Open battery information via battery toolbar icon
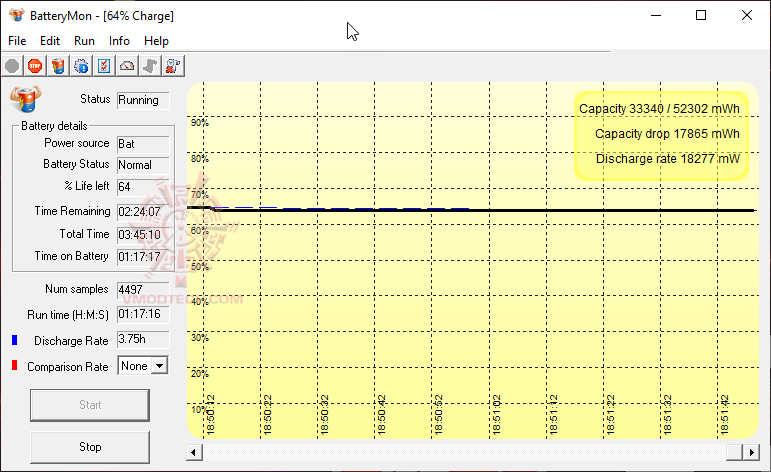This screenshot has height=472, width=771. (58, 66)
